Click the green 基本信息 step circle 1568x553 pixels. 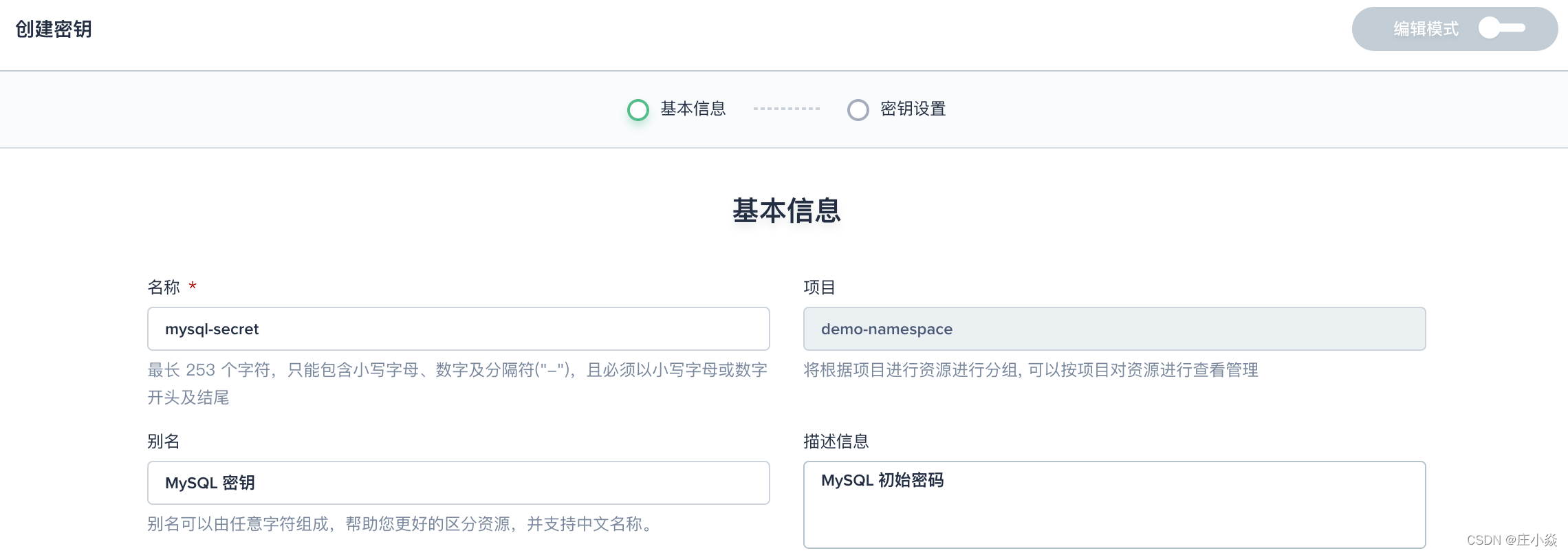(638, 109)
